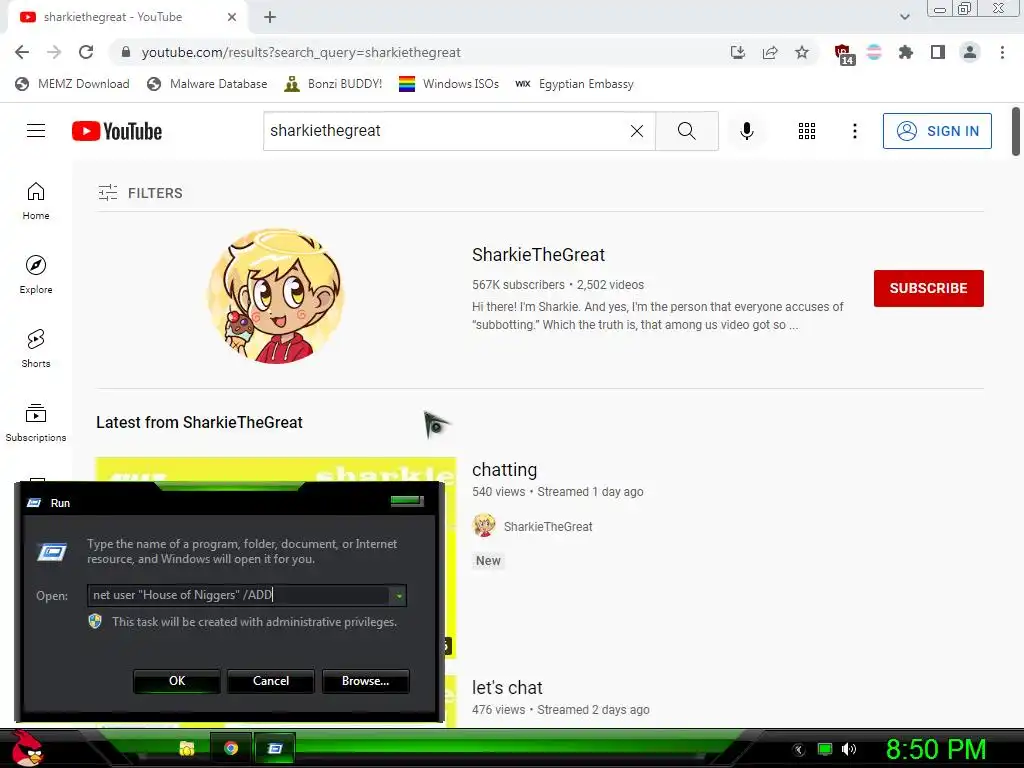The width and height of the screenshot is (1024, 768).
Task: Click SharkieTheGreat under the chatting video
Action: pyautogui.click(x=548, y=526)
